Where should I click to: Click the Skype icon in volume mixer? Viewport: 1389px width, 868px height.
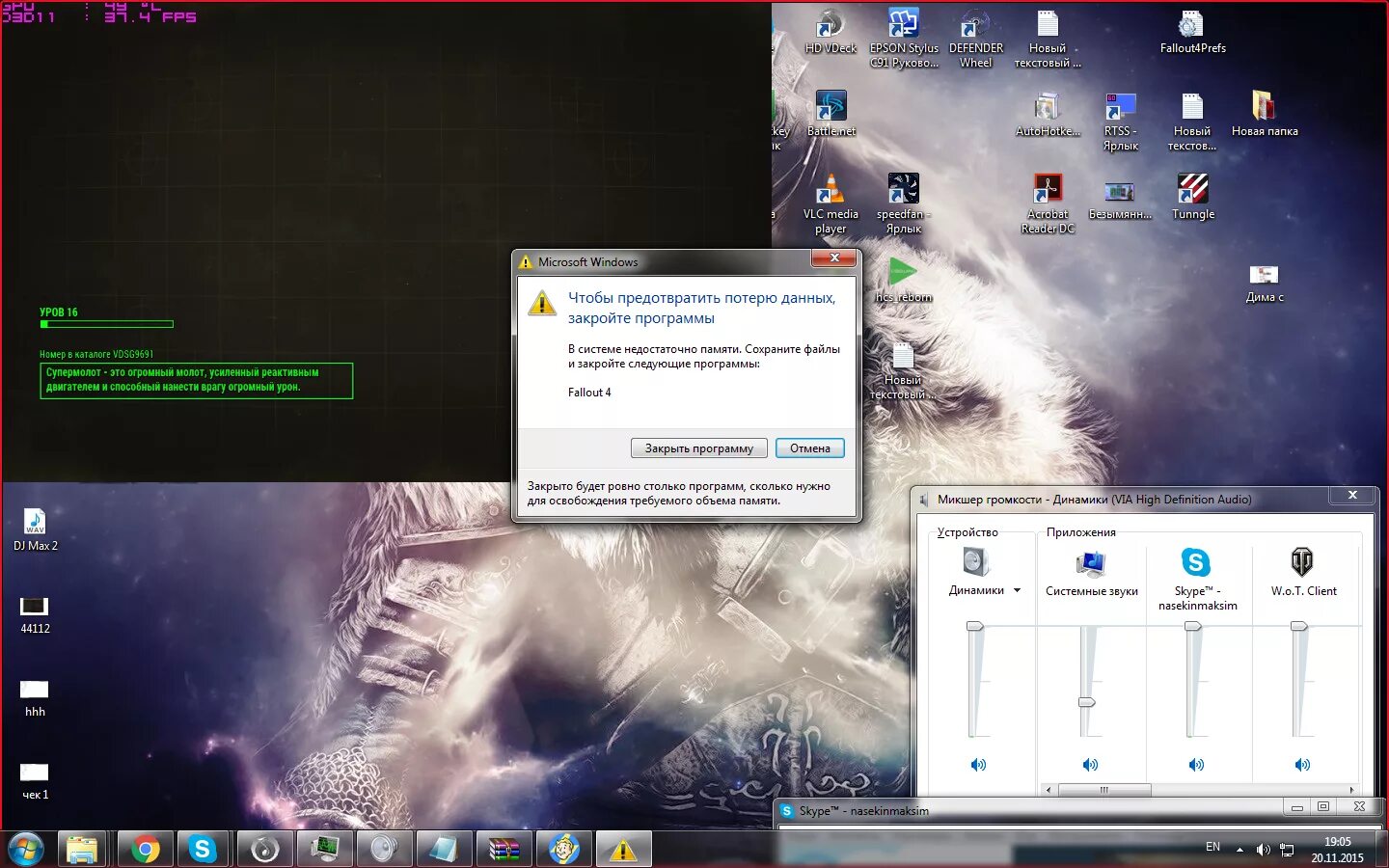click(1196, 561)
